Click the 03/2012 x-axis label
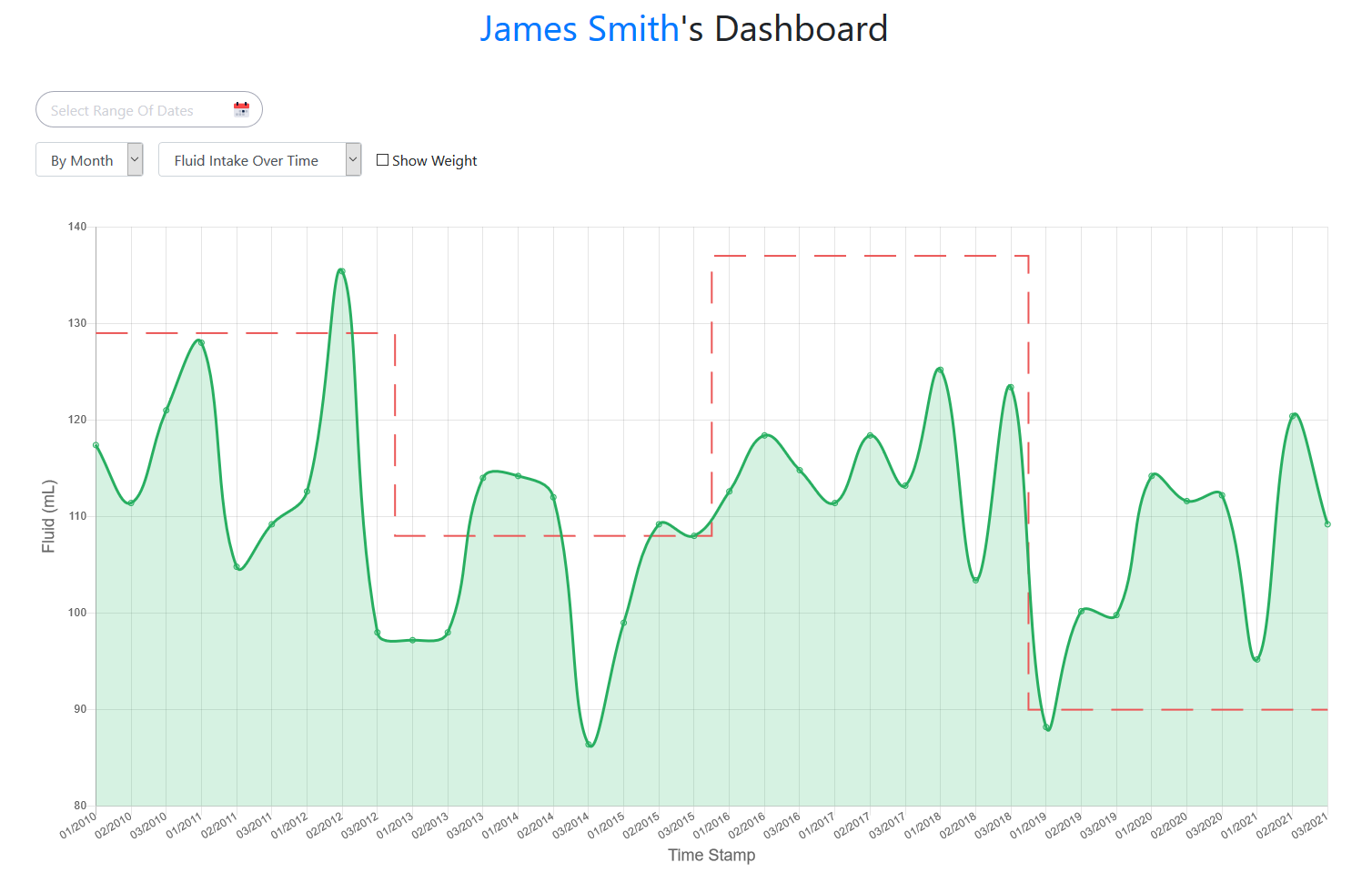Image resolution: width=1372 pixels, height=883 pixels. pyautogui.click(x=359, y=826)
